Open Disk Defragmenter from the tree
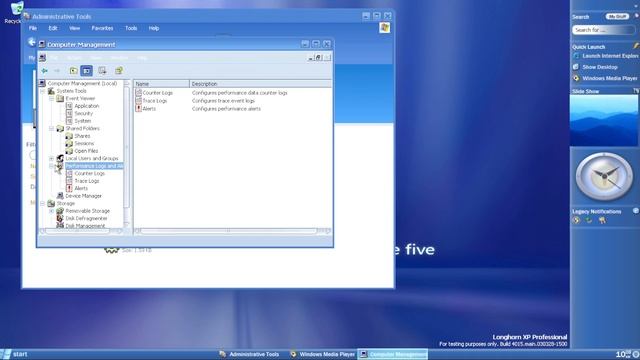 point(86,218)
